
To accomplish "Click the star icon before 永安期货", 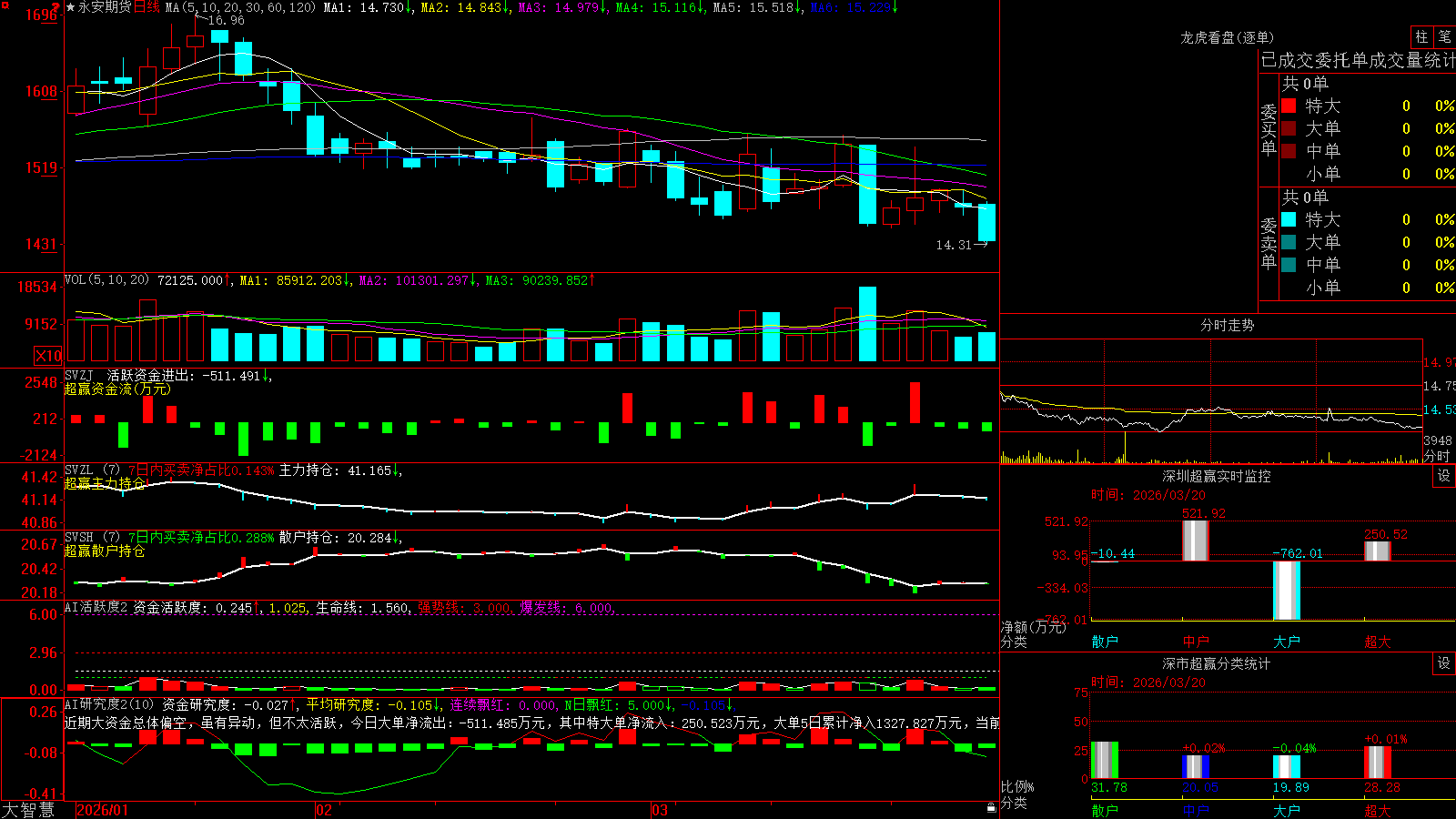I will (70, 7).
